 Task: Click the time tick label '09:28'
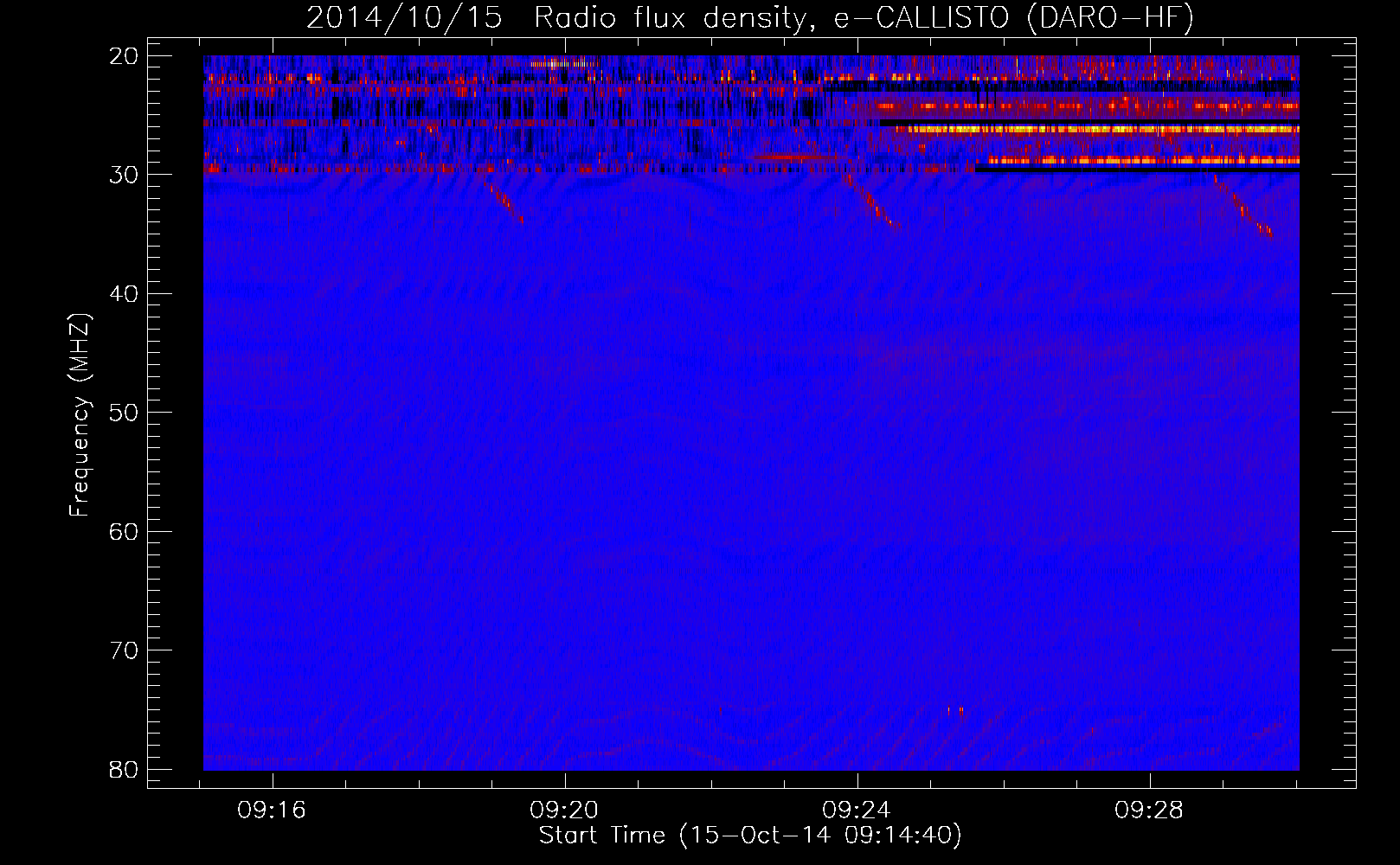(1149, 811)
